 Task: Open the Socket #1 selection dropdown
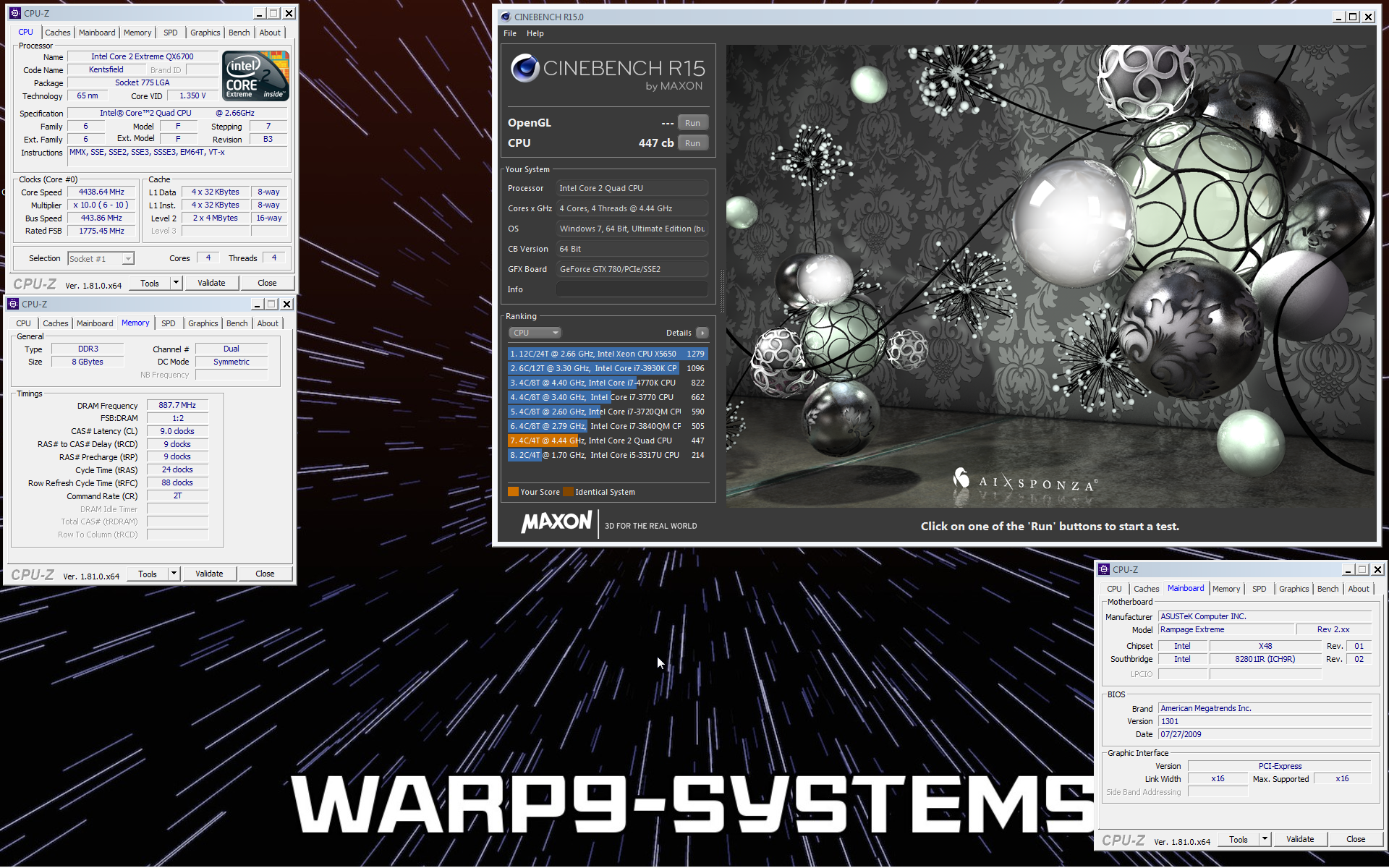(101, 259)
